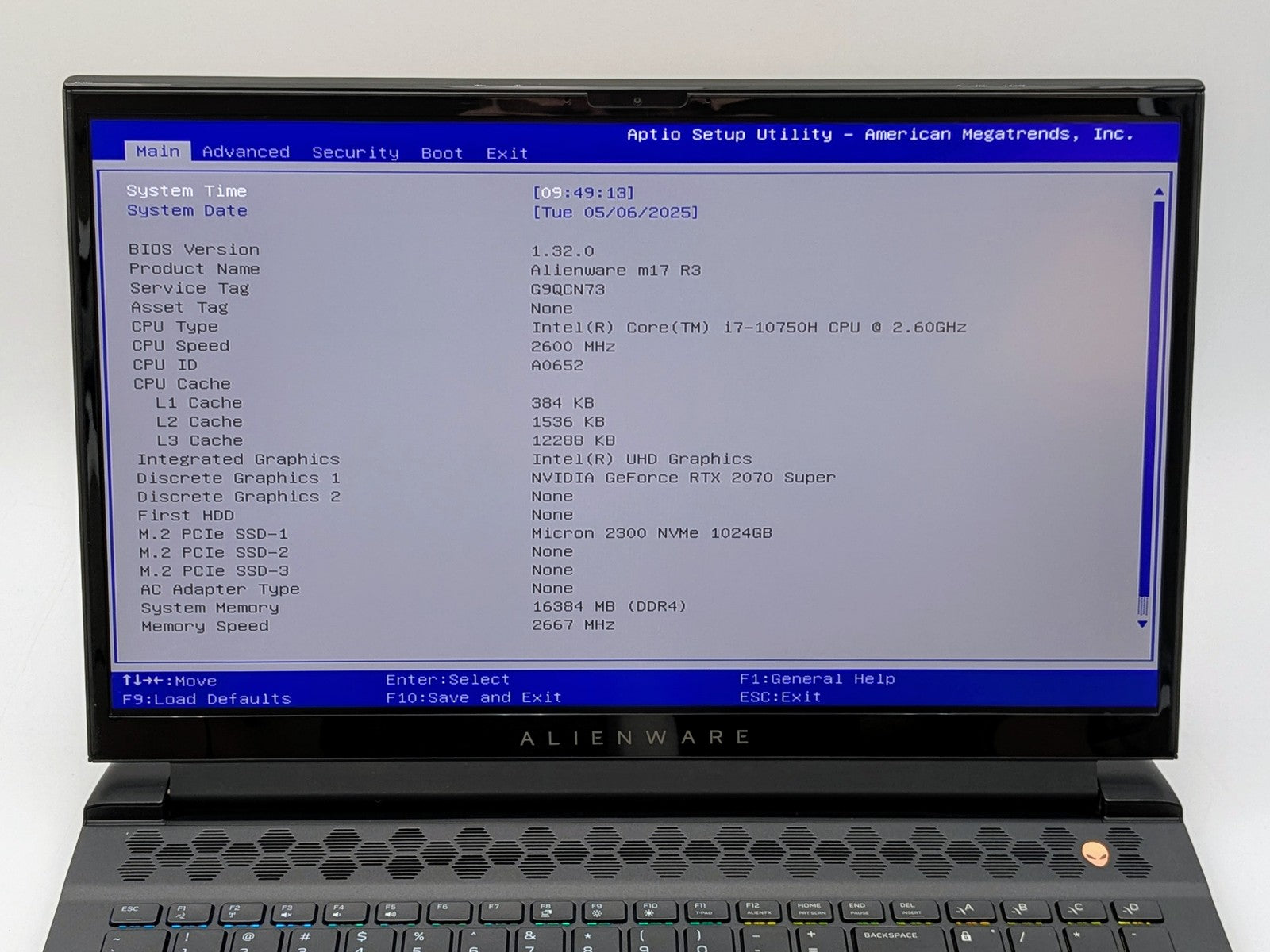
Task: Click the scrollbar down arrow
Action: [1142, 624]
